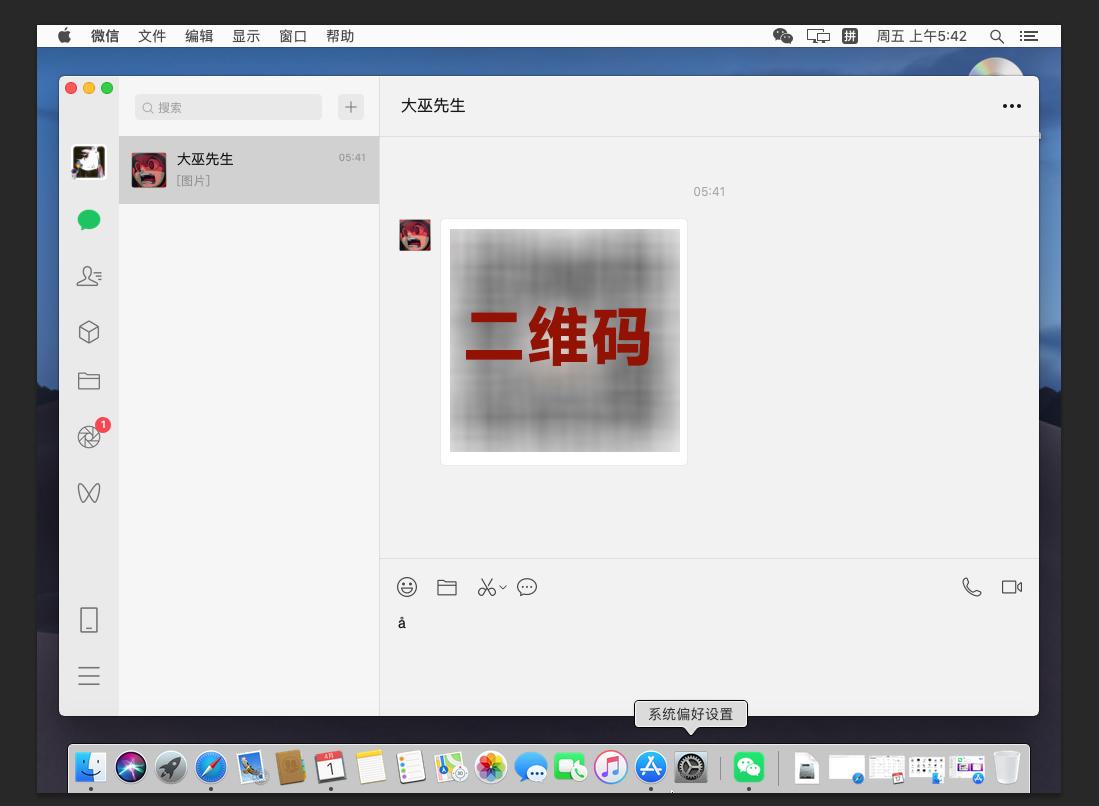Viewport: 1099px width, 806px height.
Task: Start a video call with 大巫先生
Action: 1012,587
